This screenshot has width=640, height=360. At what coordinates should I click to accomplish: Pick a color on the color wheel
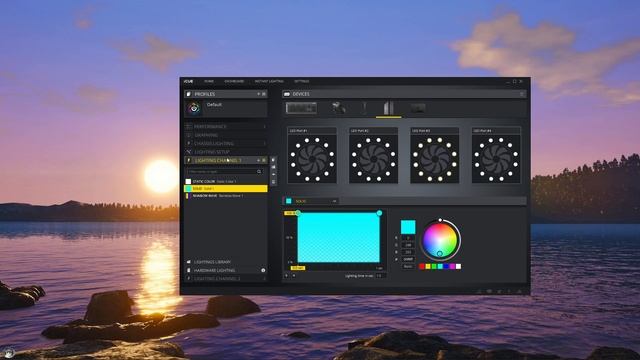[x=440, y=240]
